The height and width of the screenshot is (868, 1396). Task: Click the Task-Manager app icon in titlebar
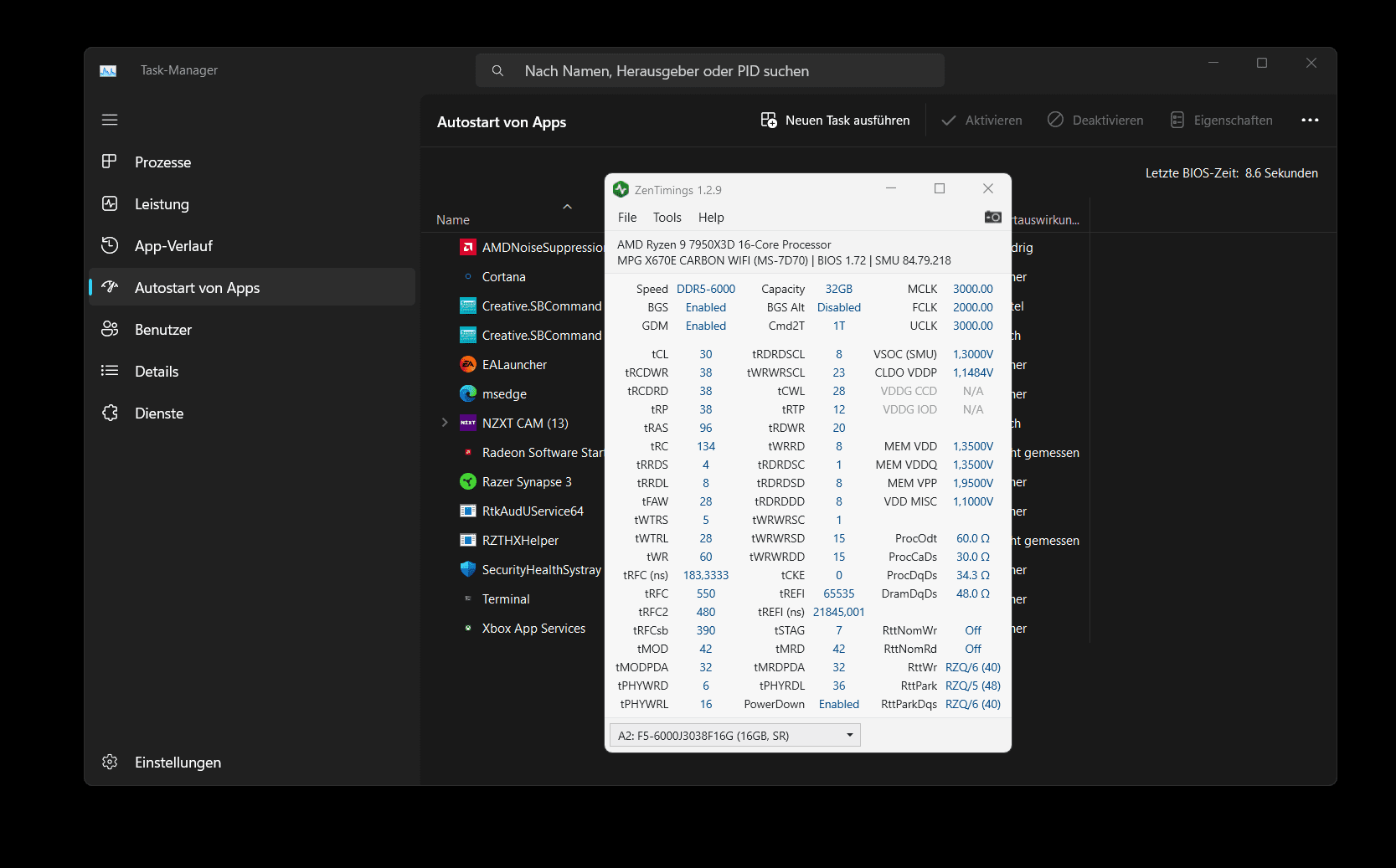coord(108,71)
